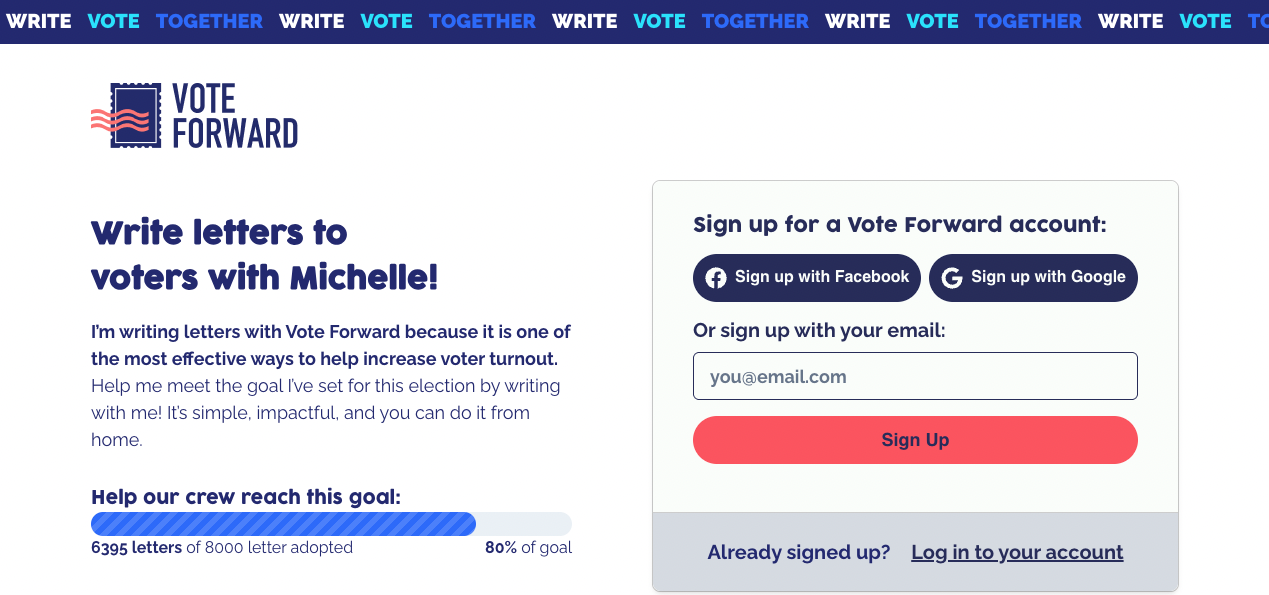Click the 6395 letters count text
Image resolution: width=1269 pixels, height=595 pixels.
pos(137,548)
